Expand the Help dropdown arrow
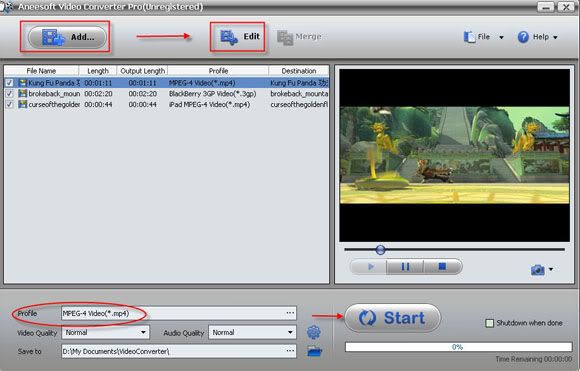The image size is (580, 371). pyautogui.click(x=555, y=37)
